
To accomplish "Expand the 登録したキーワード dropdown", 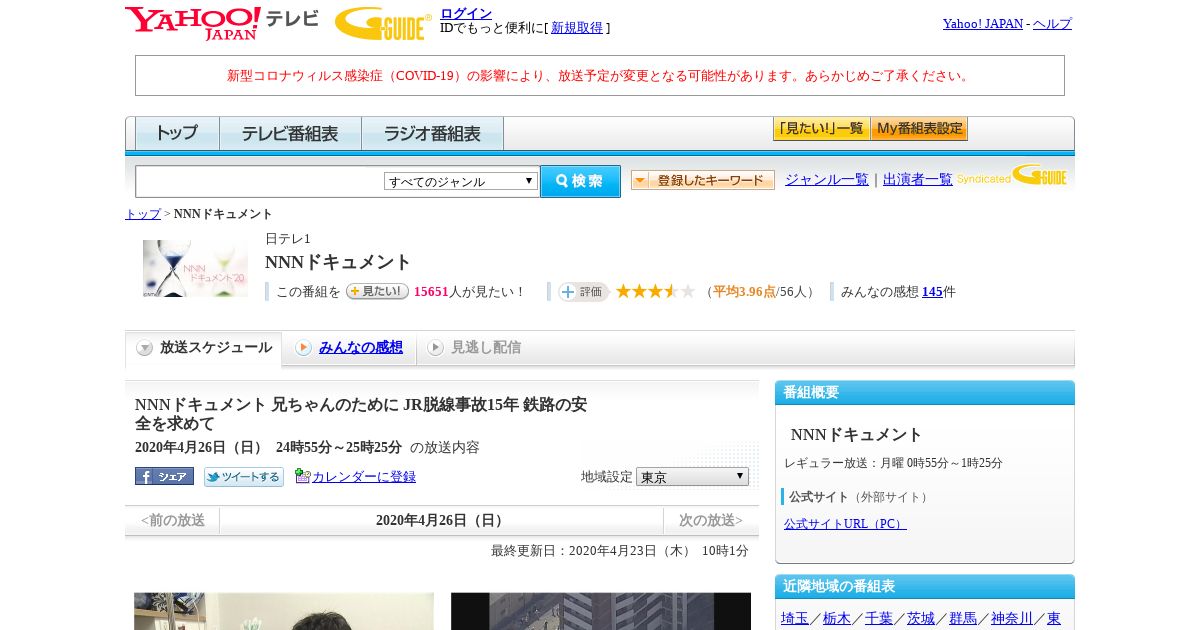I will pos(703,180).
